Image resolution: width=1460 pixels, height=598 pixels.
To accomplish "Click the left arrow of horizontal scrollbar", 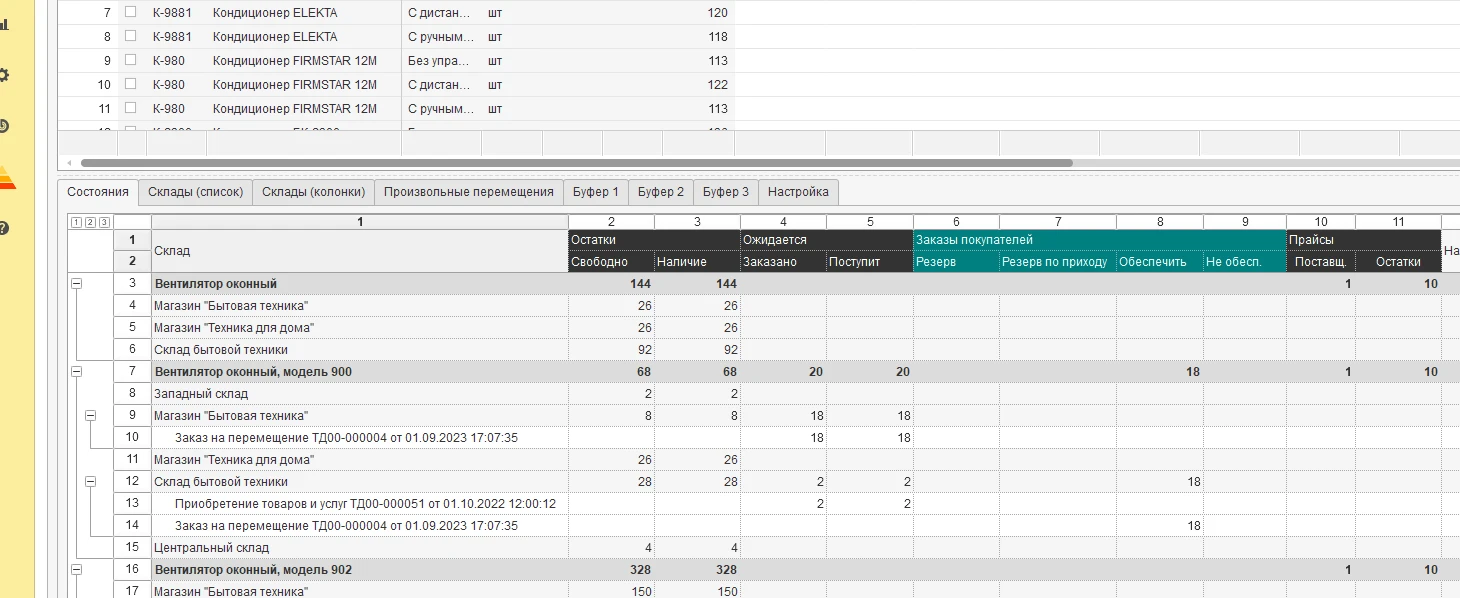I will tap(68, 162).
